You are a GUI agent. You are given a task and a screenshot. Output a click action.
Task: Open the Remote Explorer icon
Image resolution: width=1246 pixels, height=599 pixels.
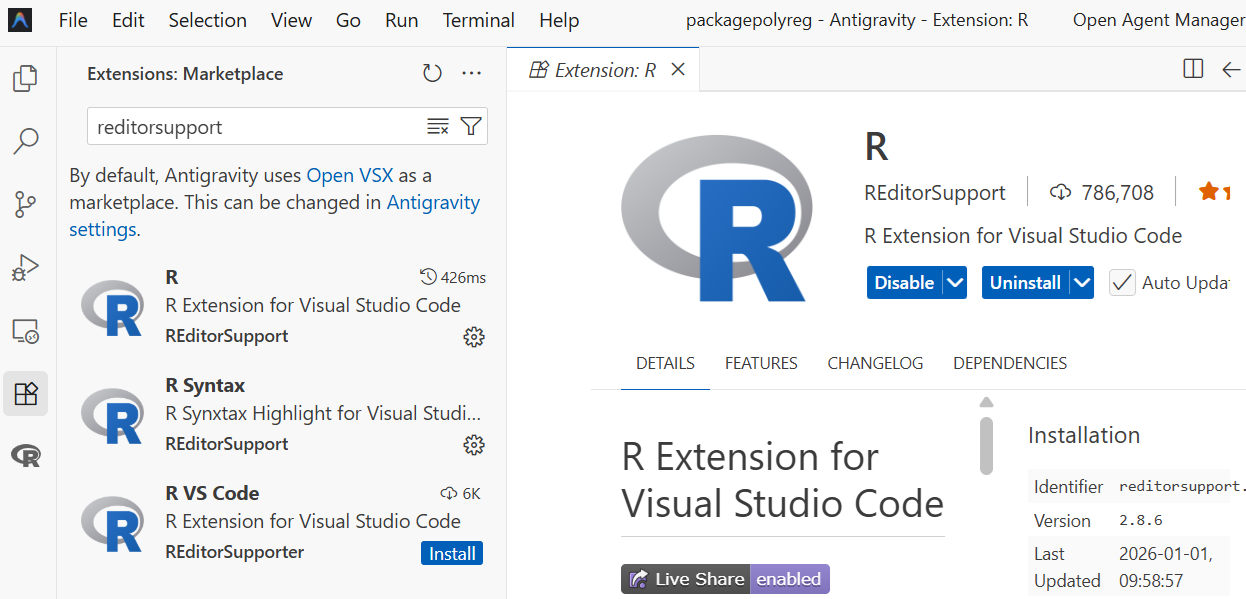(x=26, y=331)
